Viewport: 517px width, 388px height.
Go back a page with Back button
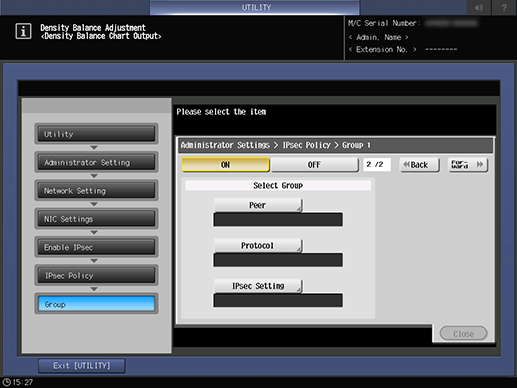click(420, 165)
